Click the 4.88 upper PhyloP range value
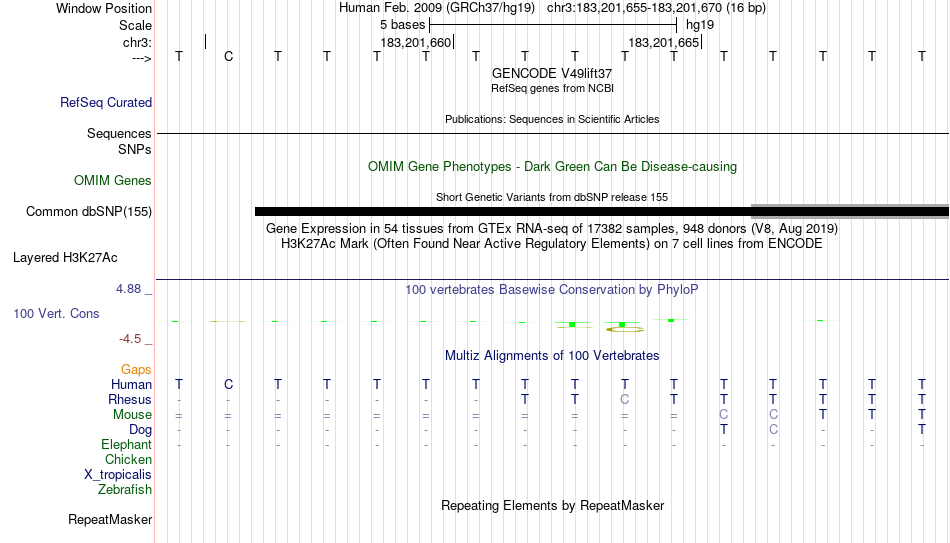The image size is (950, 543). tap(128, 288)
